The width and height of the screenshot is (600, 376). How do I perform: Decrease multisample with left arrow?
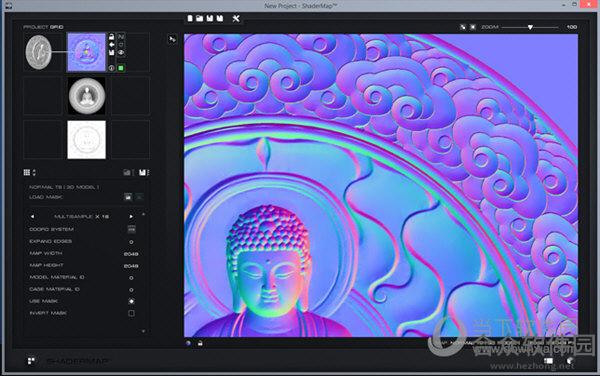click(x=32, y=216)
